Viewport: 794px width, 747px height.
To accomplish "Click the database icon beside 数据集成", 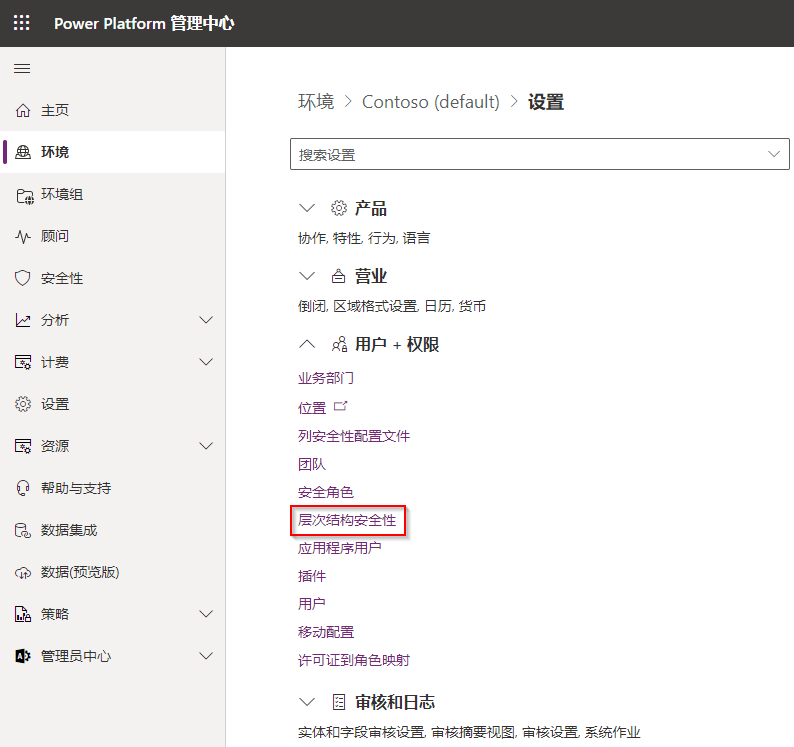I will [23, 530].
